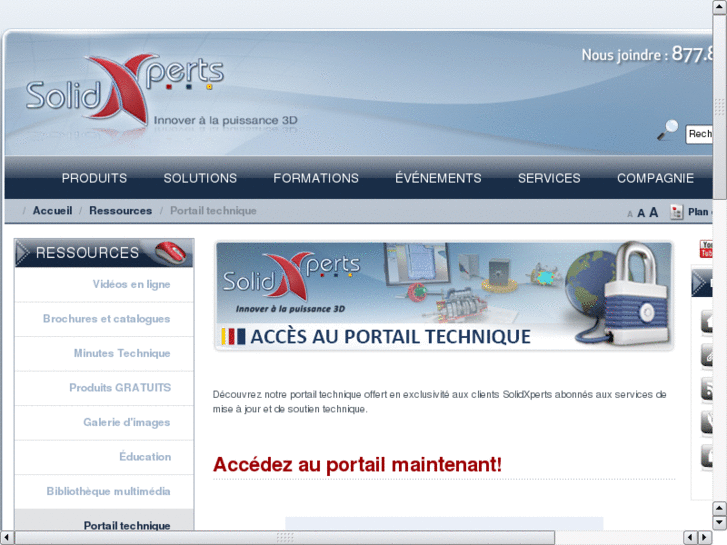The height and width of the screenshot is (545, 727).
Task: Go to Ressources breadcrumb link
Action: pyautogui.click(x=121, y=211)
